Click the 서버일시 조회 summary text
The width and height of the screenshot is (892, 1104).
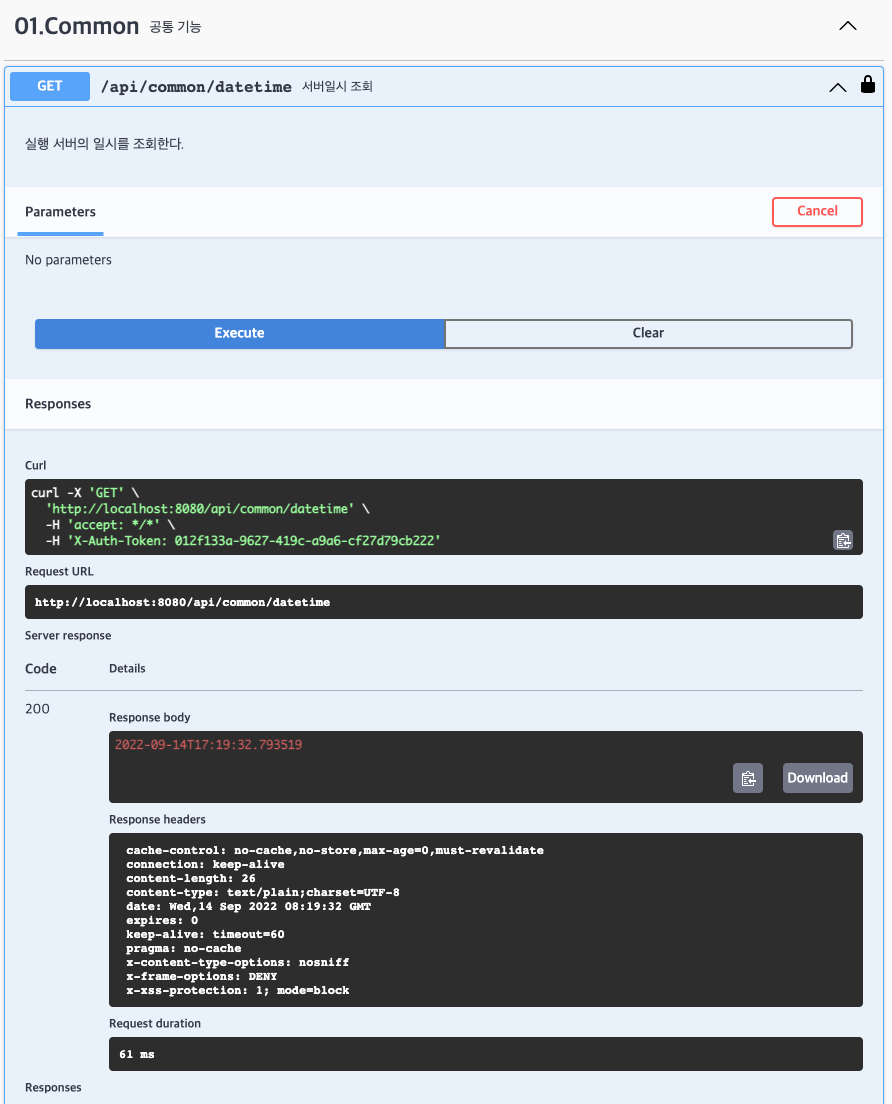pyautogui.click(x=337, y=87)
